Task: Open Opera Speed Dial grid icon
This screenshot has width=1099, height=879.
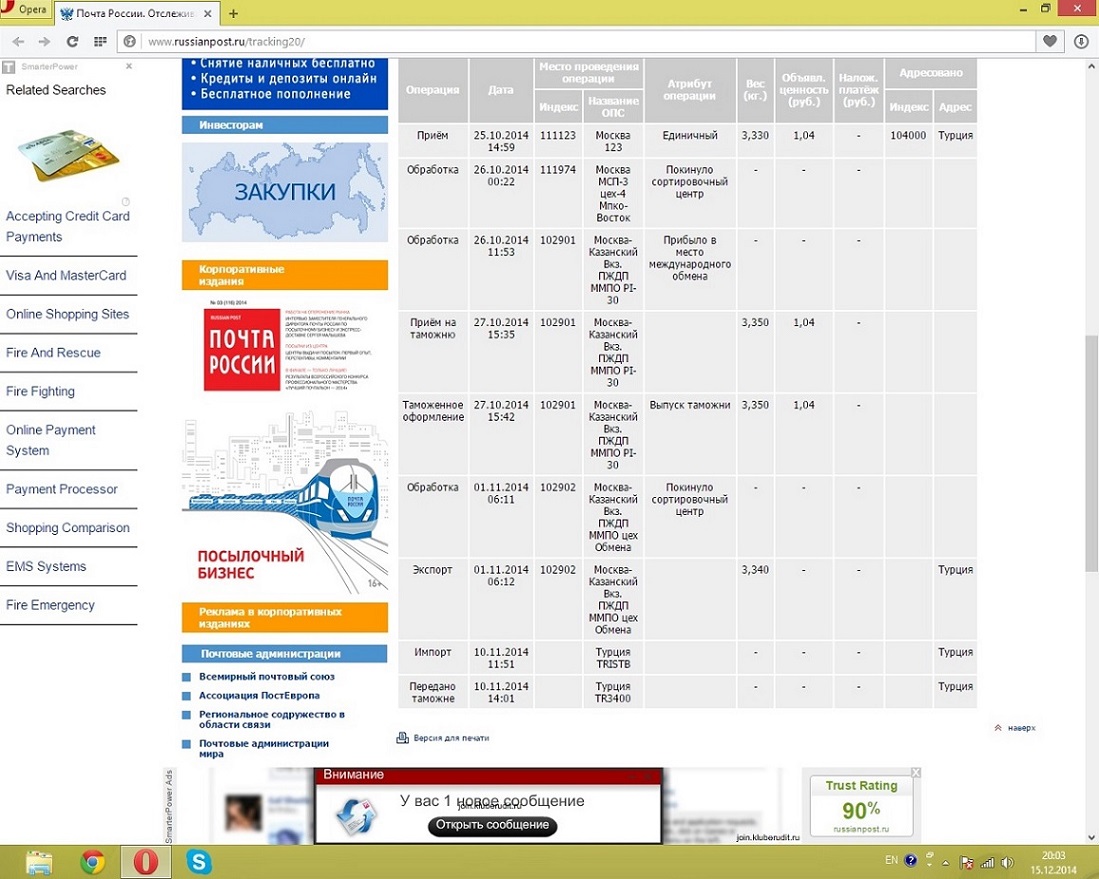Action: coord(100,42)
